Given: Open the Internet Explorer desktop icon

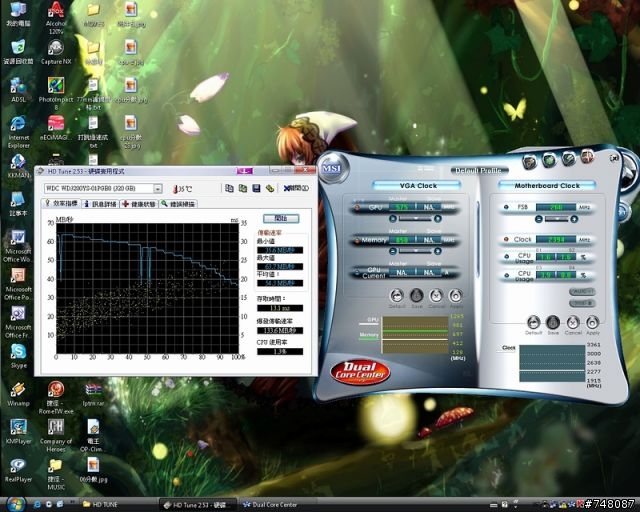Looking at the screenshot, I should [18, 132].
